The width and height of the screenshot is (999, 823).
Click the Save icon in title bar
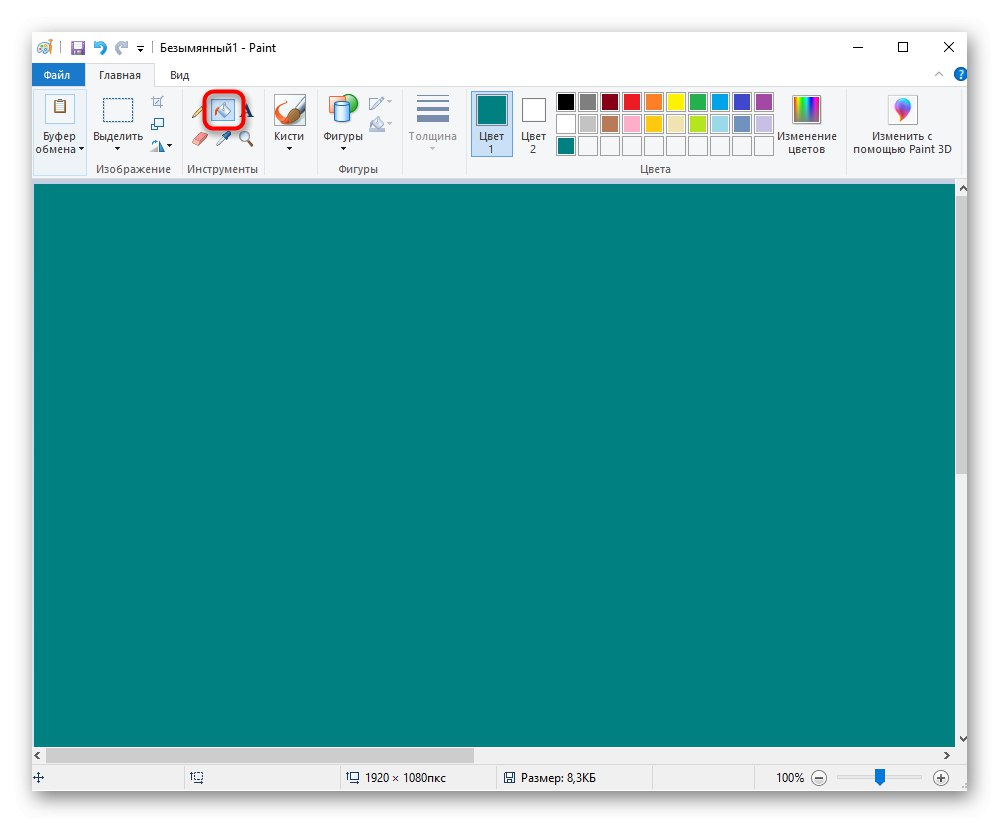pos(78,48)
